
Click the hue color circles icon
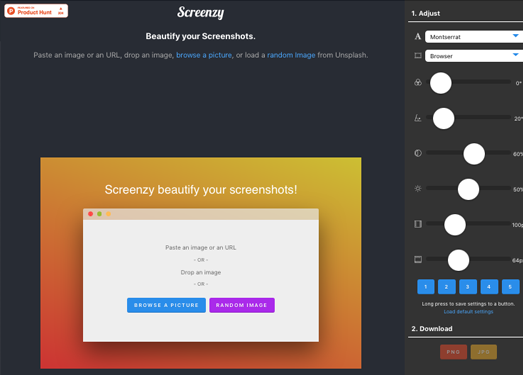(x=418, y=82)
